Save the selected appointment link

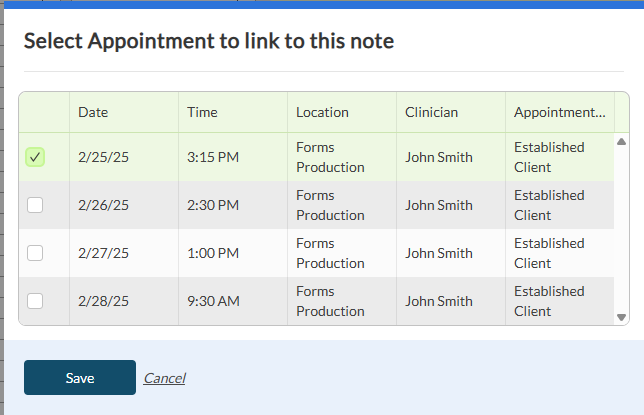click(x=80, y=378)
